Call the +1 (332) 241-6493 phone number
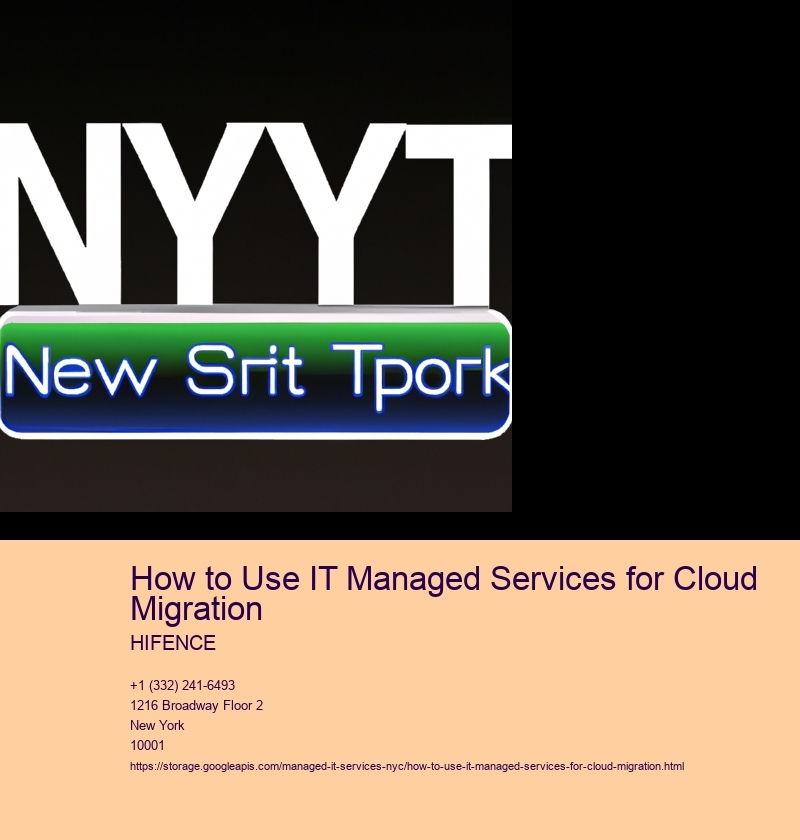The image size is (800, 840). (x=182, y=685)
